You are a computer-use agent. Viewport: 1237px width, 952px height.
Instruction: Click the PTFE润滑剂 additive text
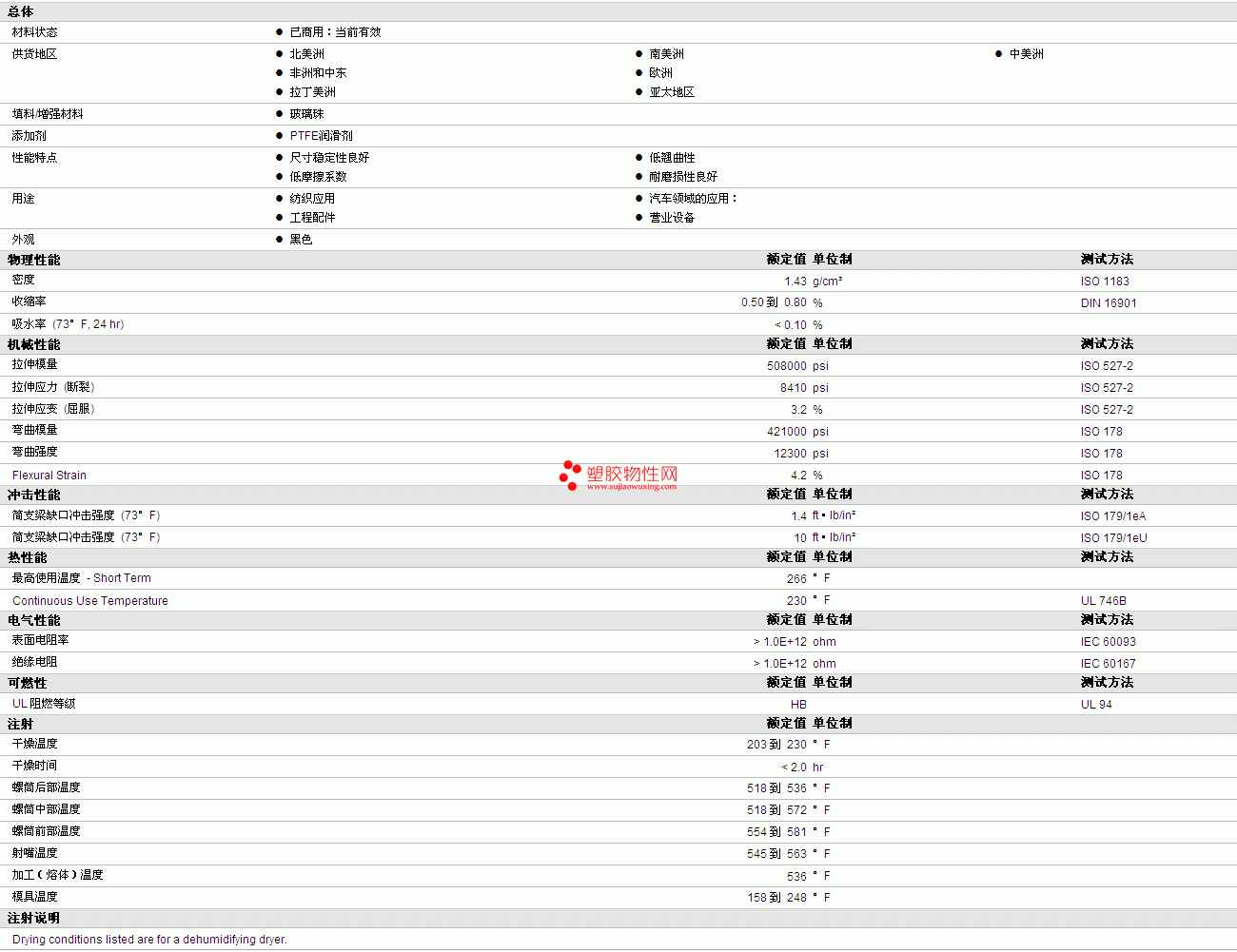[321, 136]
